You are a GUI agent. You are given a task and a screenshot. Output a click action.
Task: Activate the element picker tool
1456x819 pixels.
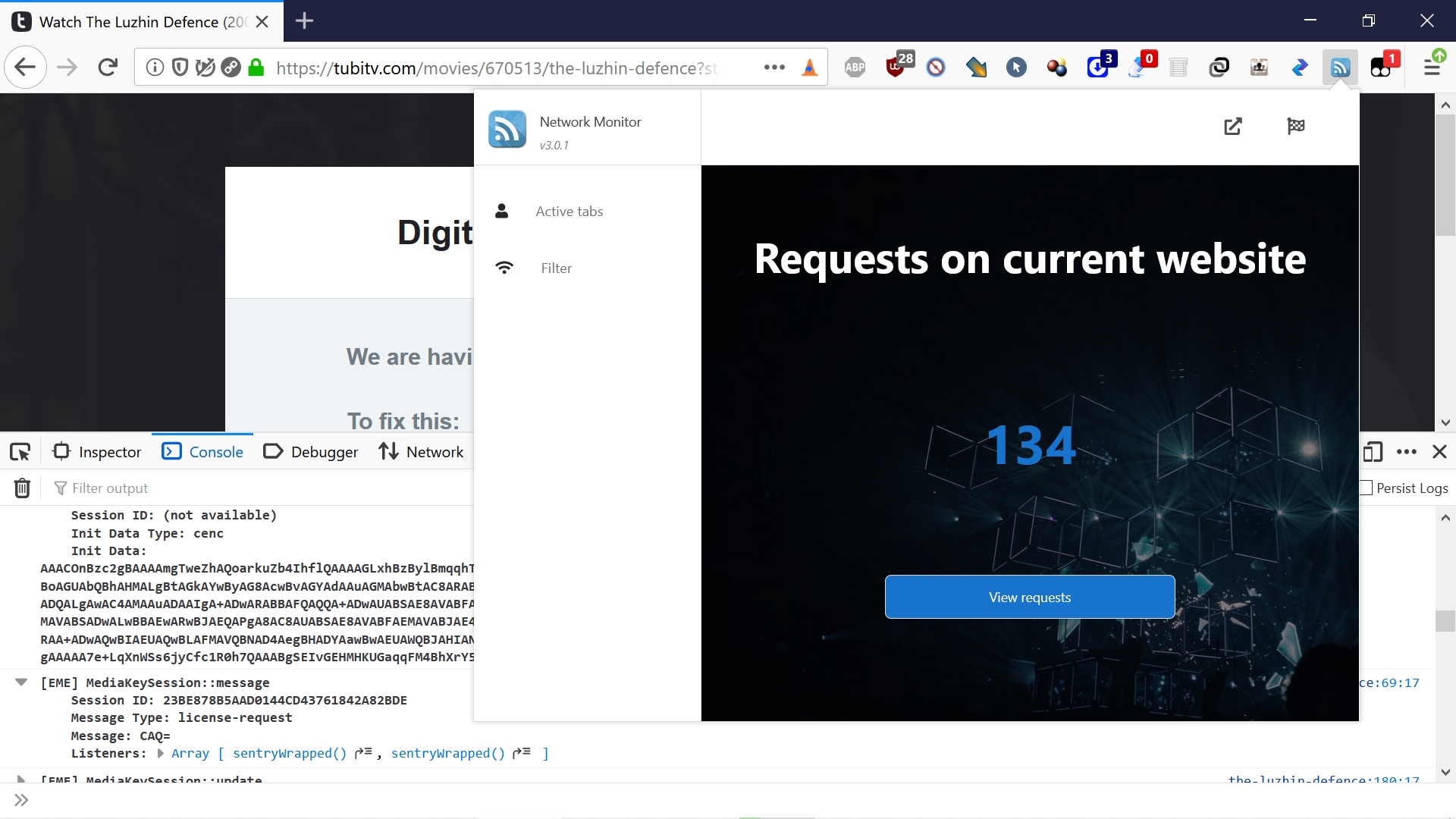click(x=20, y=452)
